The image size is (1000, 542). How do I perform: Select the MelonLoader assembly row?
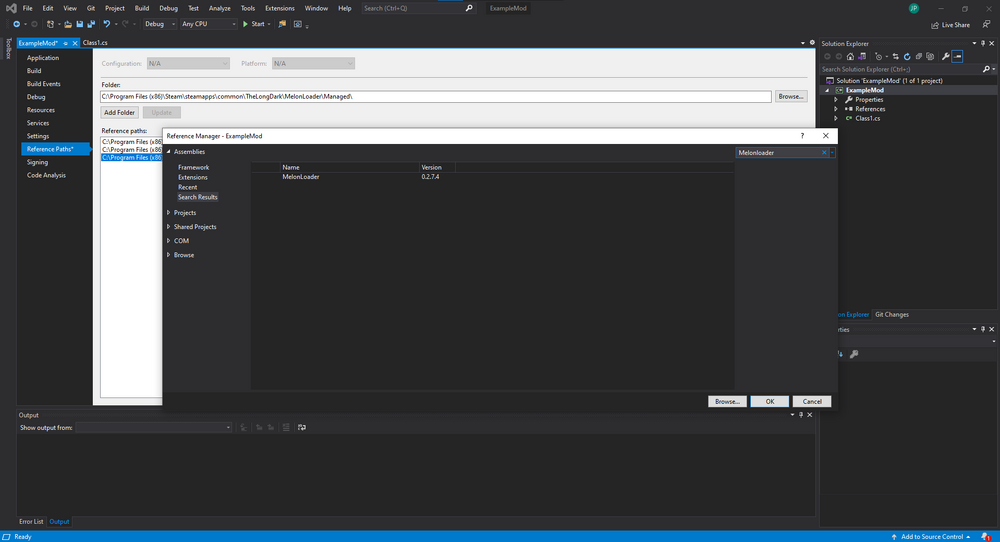coord(492,177)
